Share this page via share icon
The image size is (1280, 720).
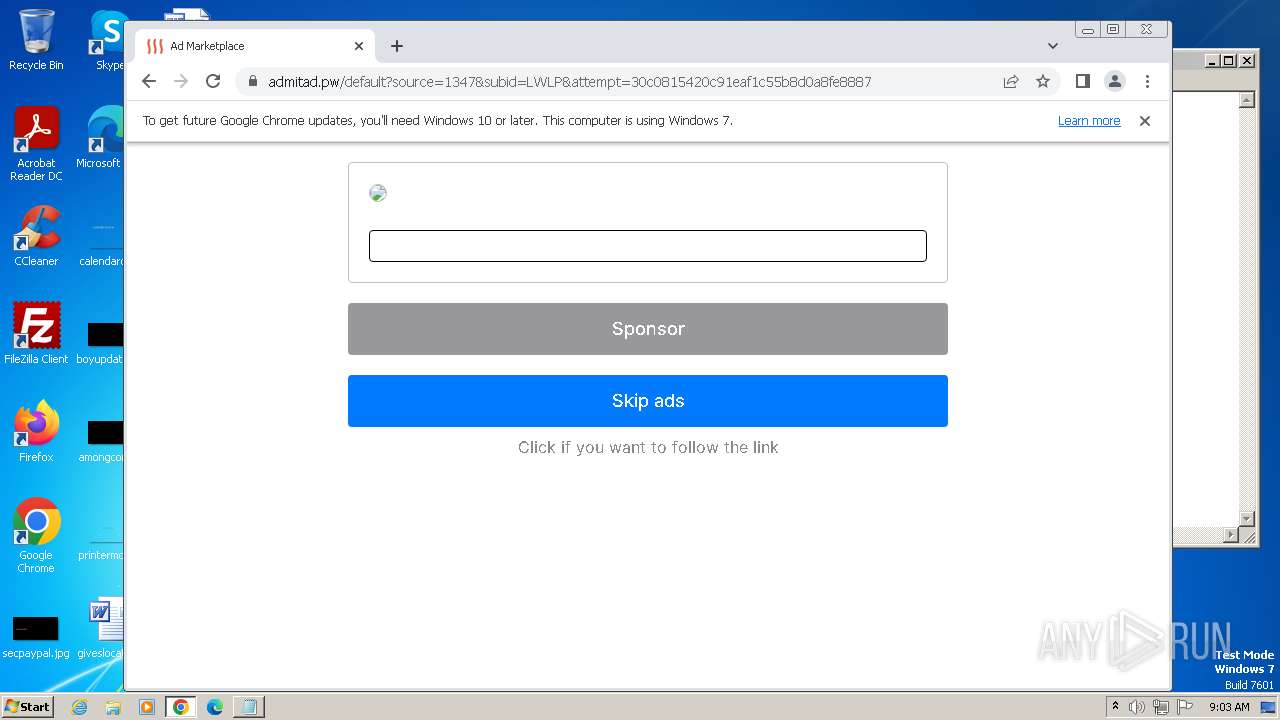1011,81
